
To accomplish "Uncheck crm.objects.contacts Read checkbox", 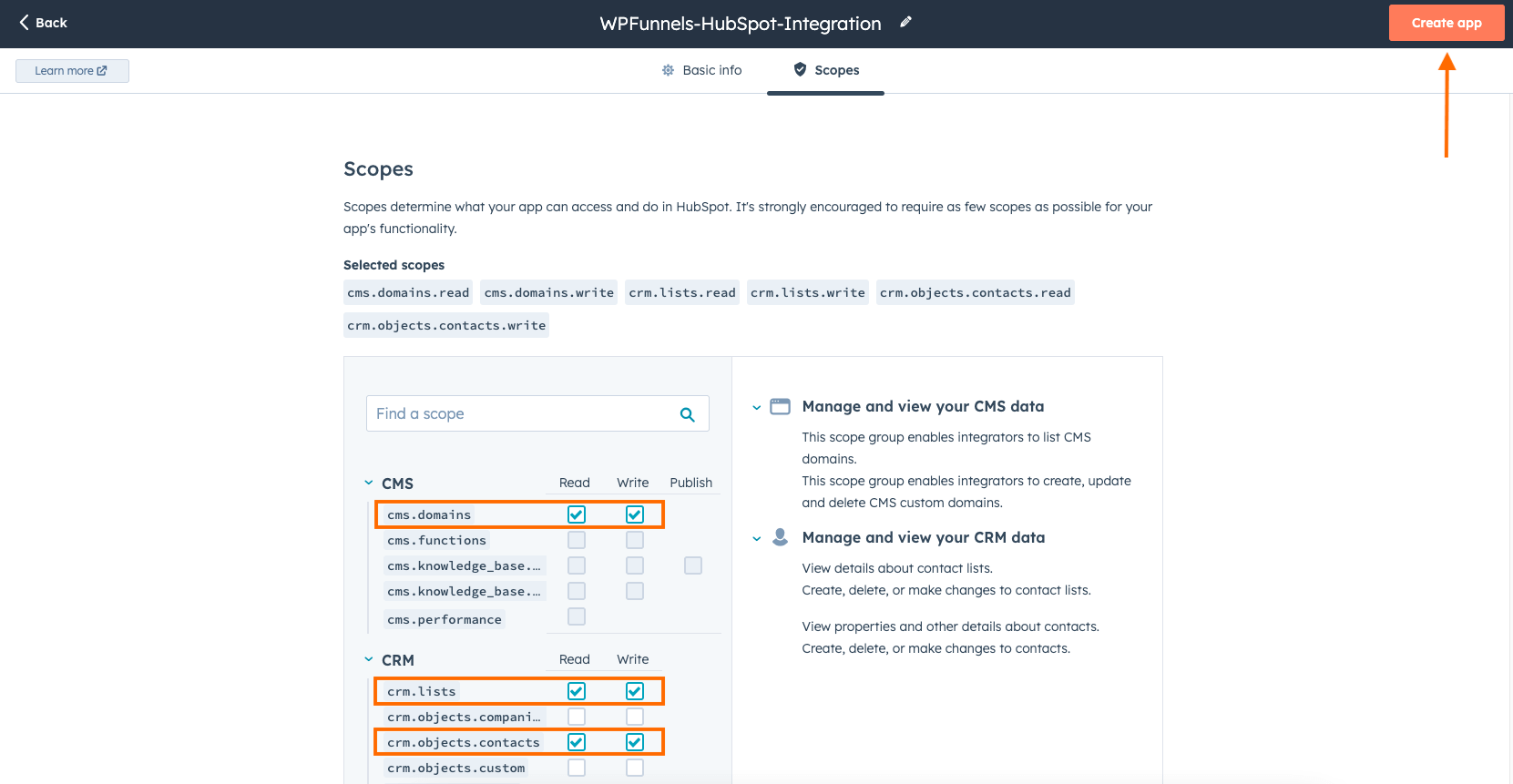I will coord(577,742).
